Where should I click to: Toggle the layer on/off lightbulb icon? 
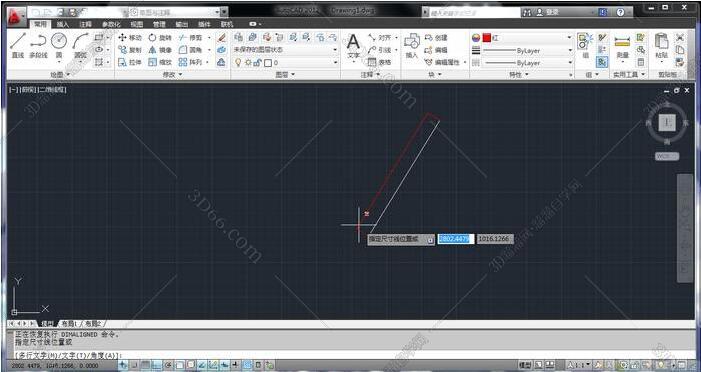(x=238, y=63)
